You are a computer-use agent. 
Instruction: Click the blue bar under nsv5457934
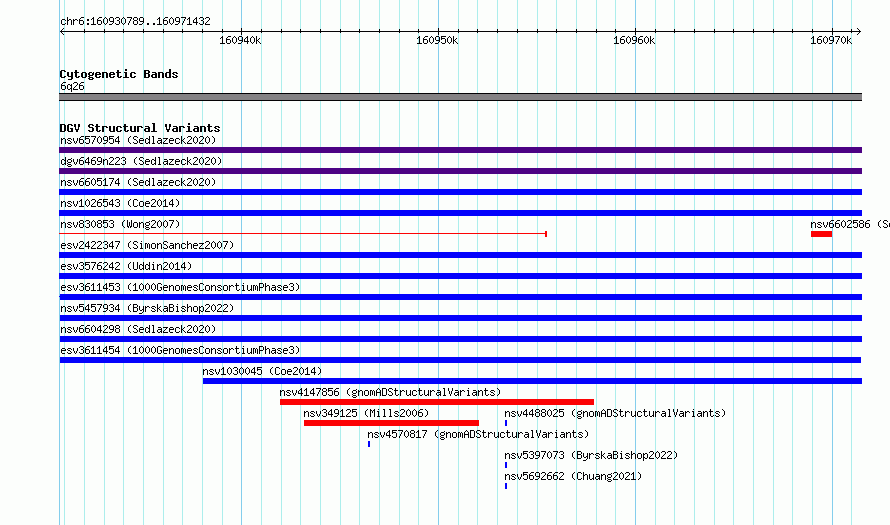460,318
